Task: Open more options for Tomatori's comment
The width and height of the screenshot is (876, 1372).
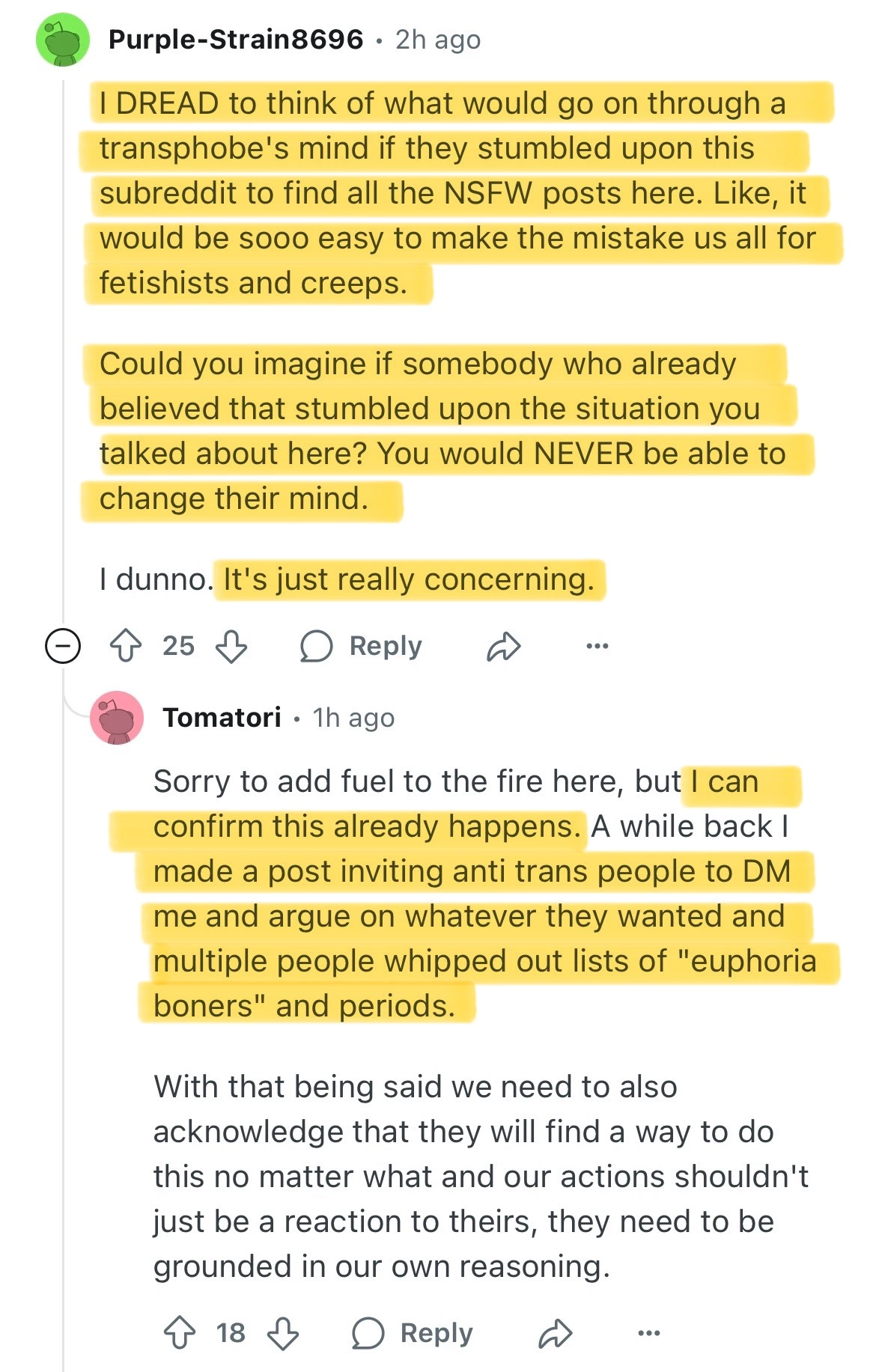Action: pyautogui.click(x=648, y=1333)
